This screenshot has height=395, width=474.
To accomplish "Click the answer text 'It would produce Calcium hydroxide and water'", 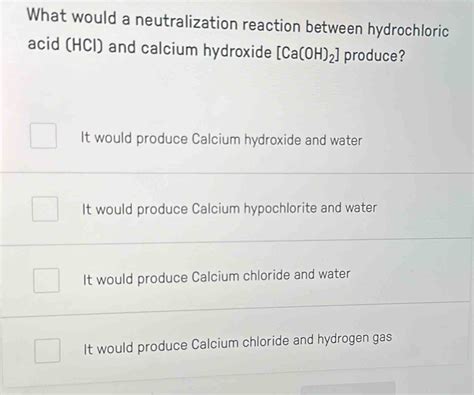I will point(221,139).
